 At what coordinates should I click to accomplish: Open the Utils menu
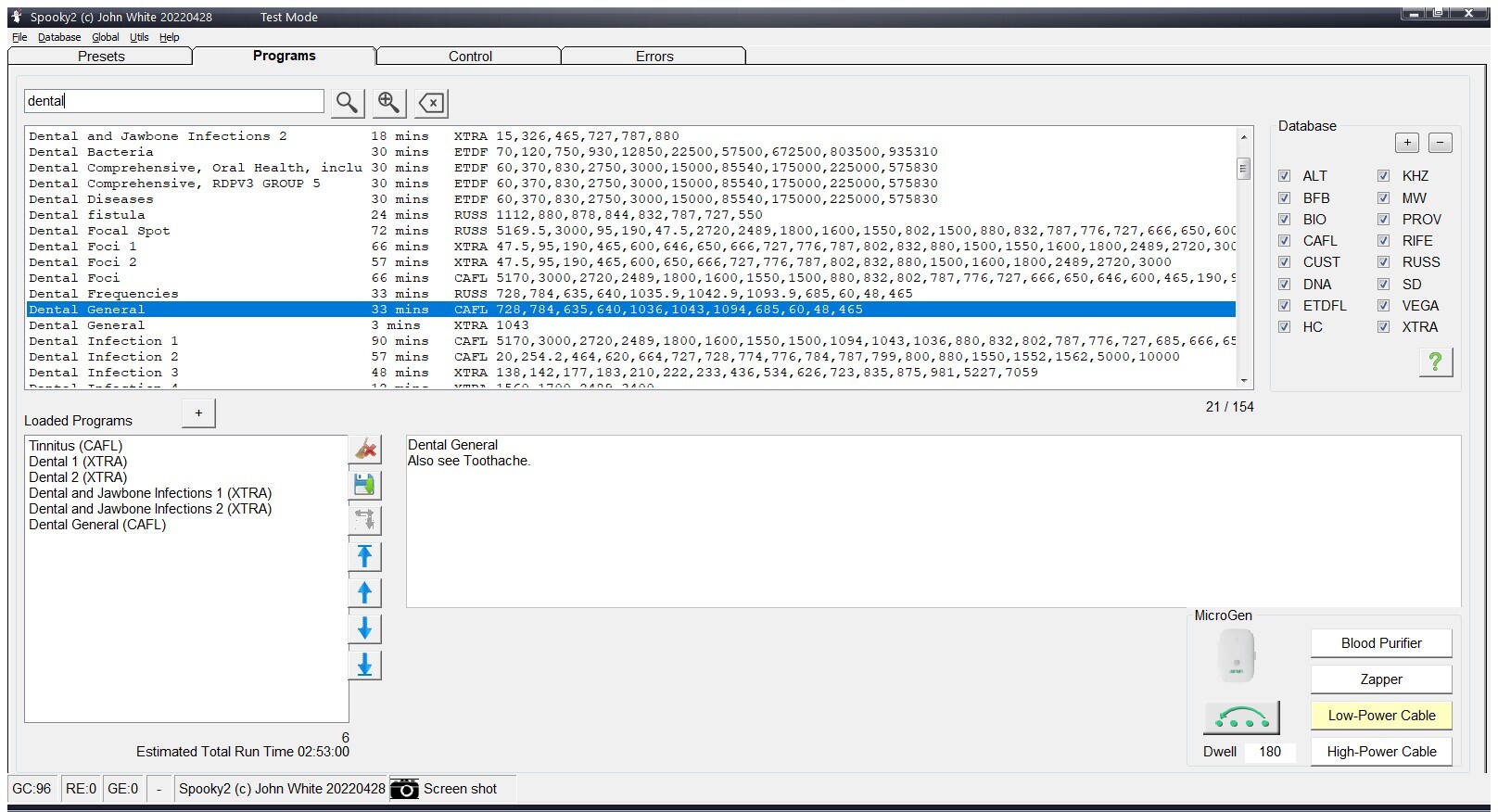pyautogui.click(x=139, y=37)
